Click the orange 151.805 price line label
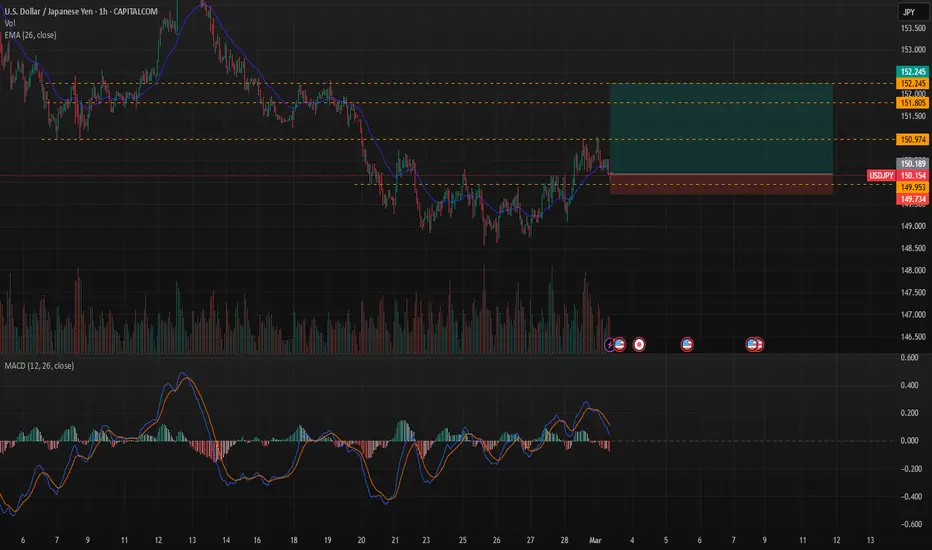The image size is (932, 550). coord(912,103)
